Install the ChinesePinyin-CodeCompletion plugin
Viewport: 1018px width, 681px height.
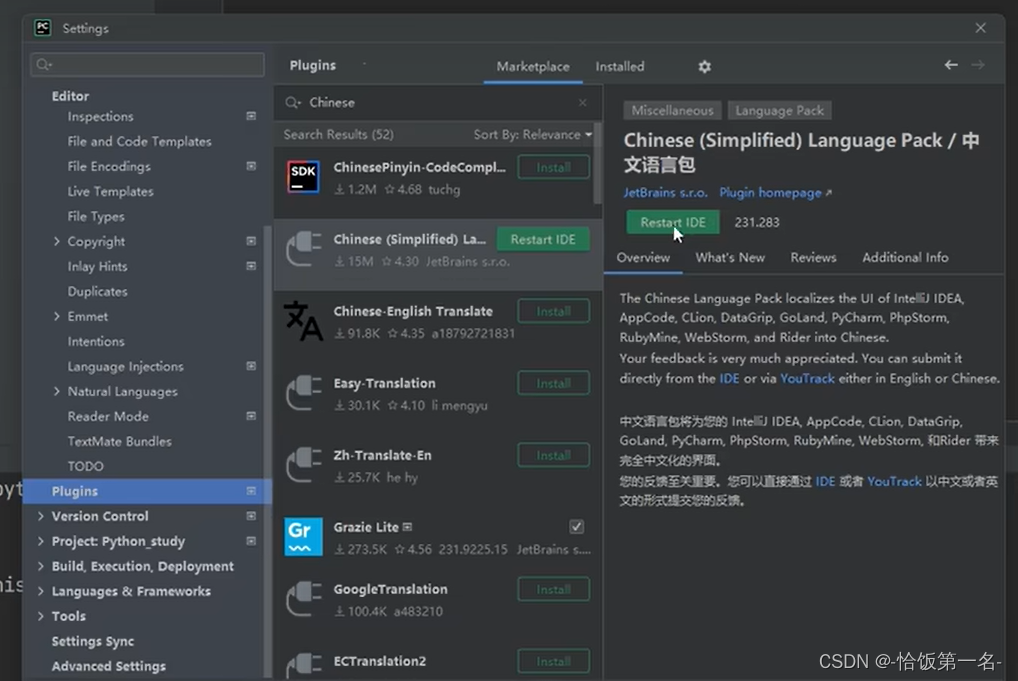click(x=554, y=167)
